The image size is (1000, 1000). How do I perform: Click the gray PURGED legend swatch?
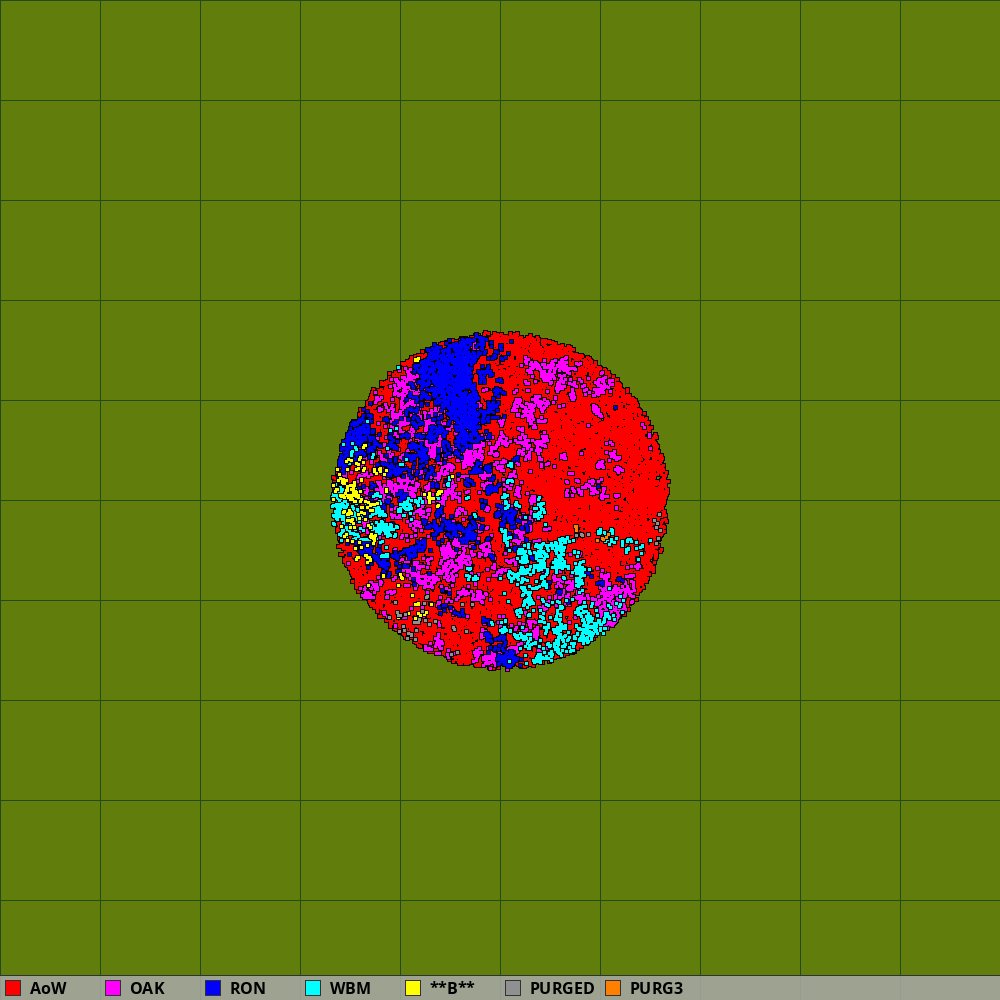pos(513,988)
